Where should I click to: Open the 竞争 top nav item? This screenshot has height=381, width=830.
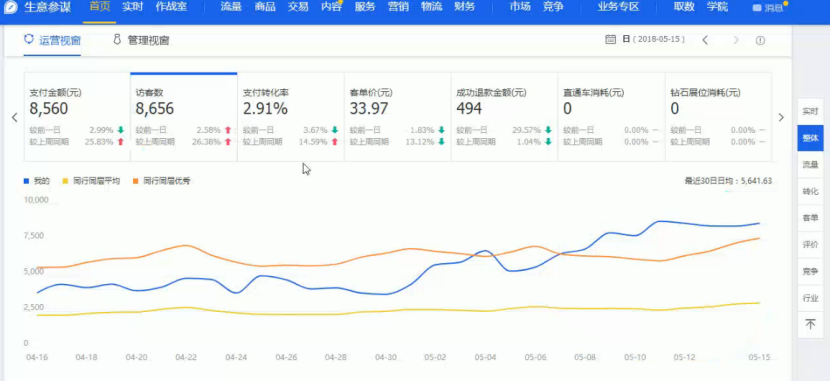click(553, 7)
